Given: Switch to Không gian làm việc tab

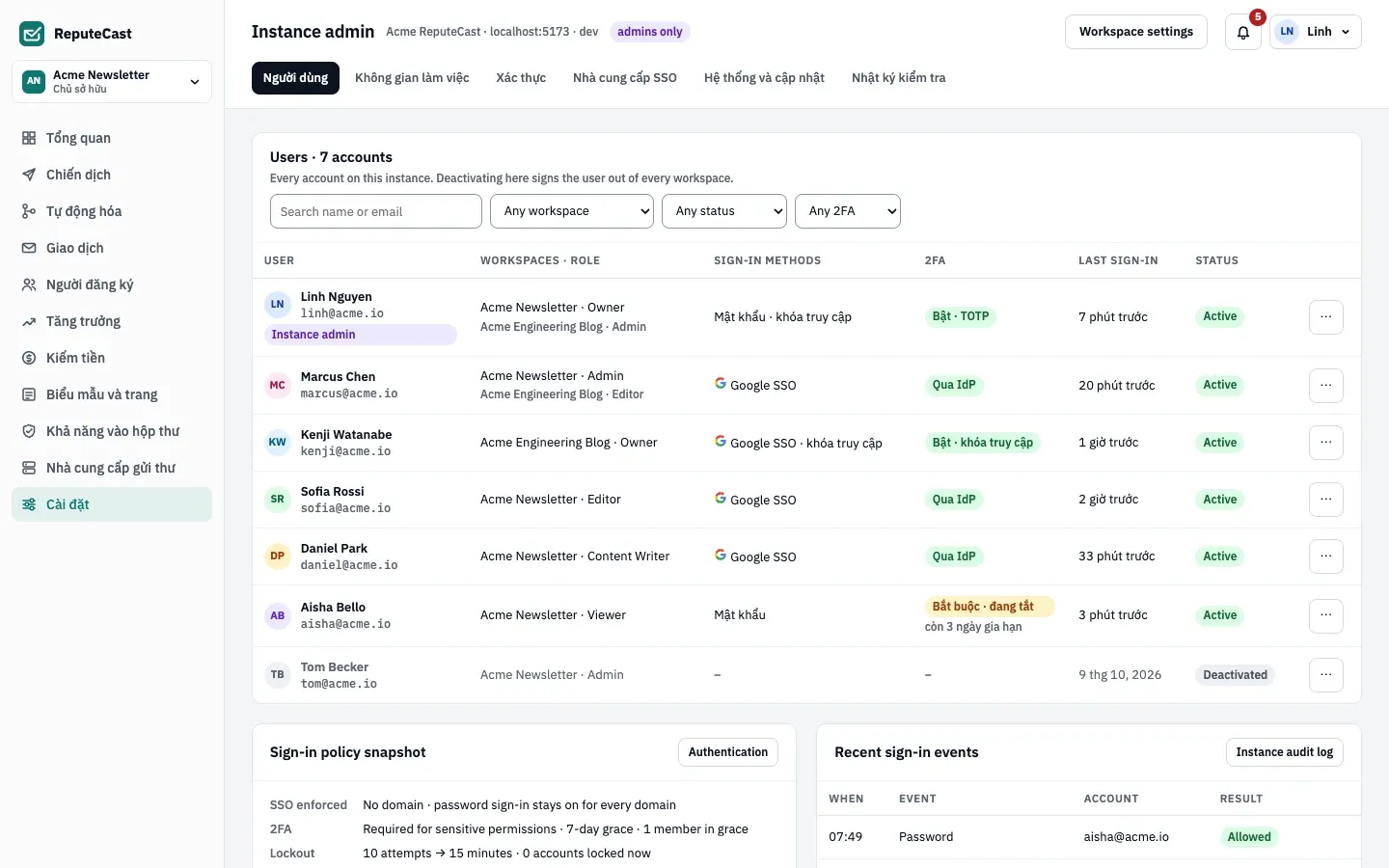Looking at the screenshot, I should pyautogui.click(x=412, y=78).
